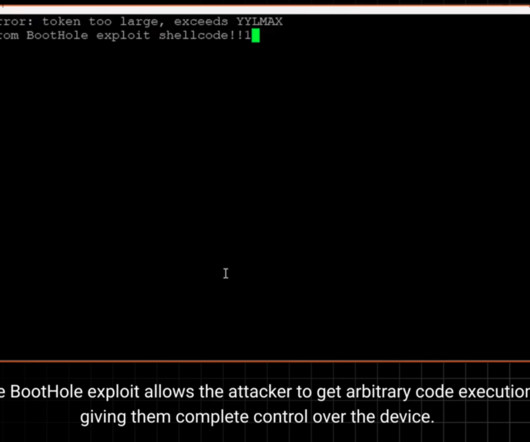
Task: Click subtitle word giving on second line
Action: (x=103, y=418)
